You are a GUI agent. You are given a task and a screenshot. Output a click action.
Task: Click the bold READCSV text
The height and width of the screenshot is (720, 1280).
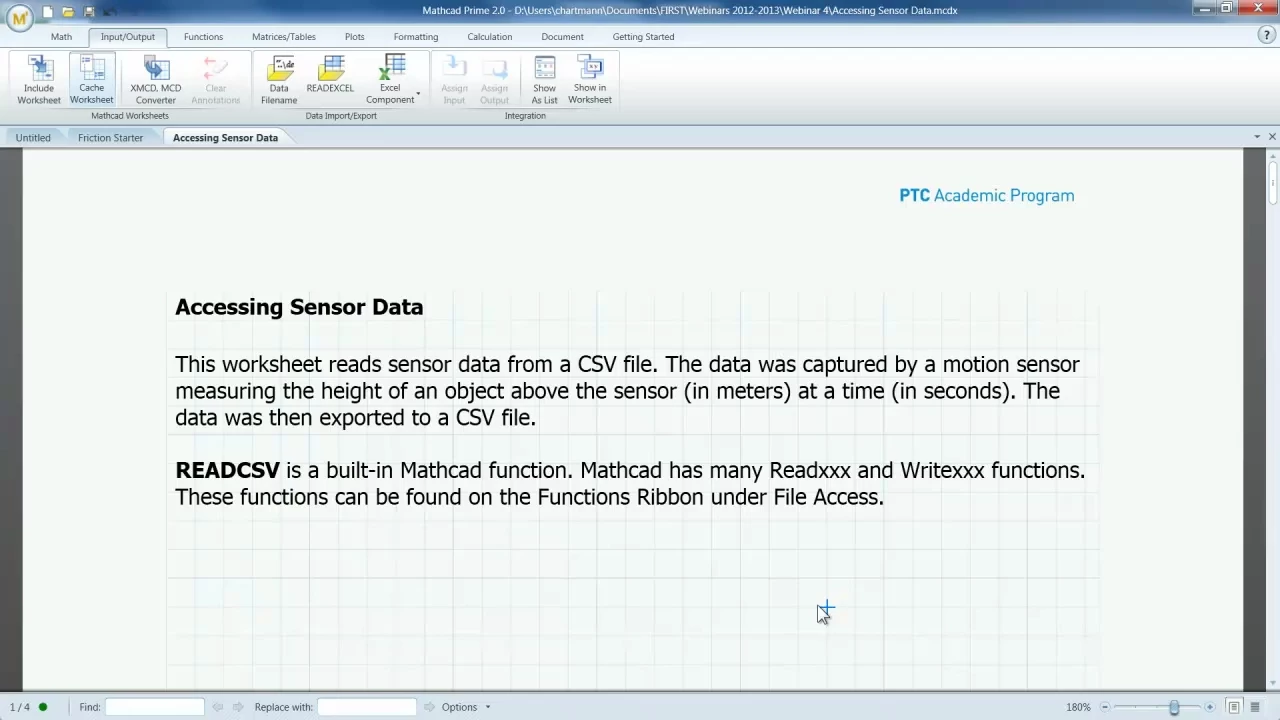tap(227, 470)
